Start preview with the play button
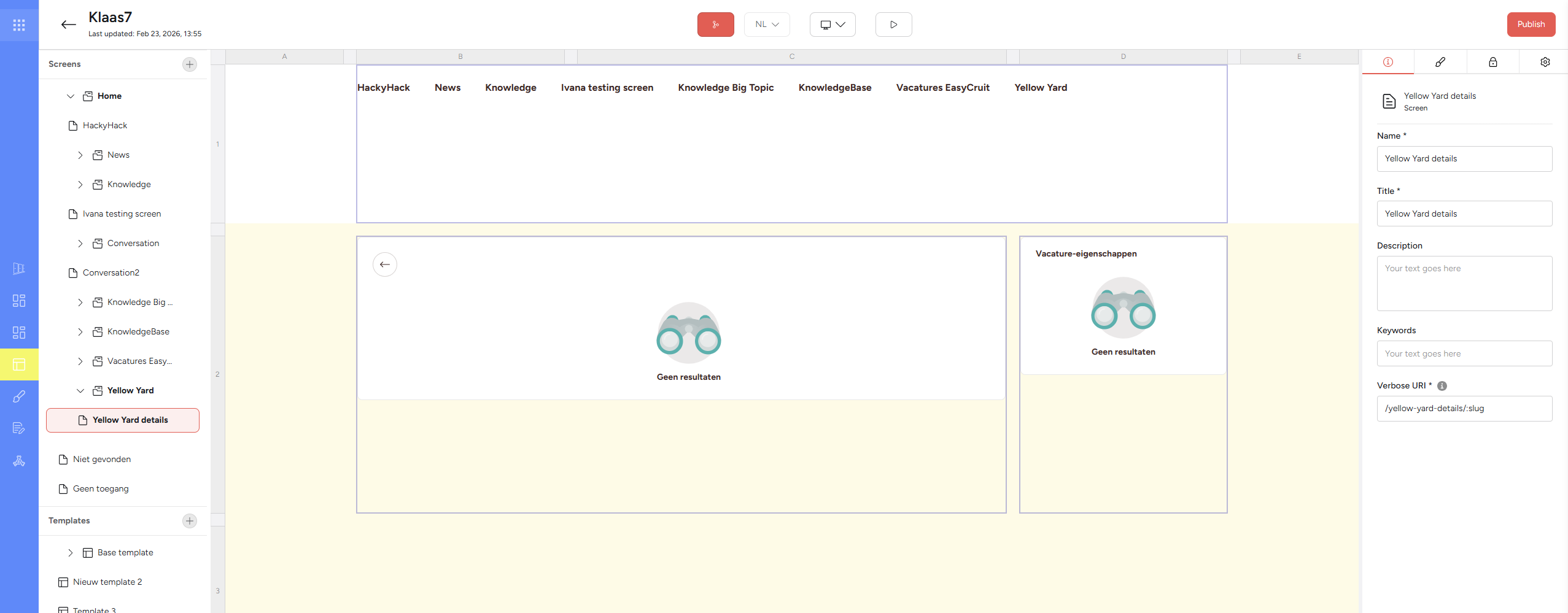 (893, 25)
